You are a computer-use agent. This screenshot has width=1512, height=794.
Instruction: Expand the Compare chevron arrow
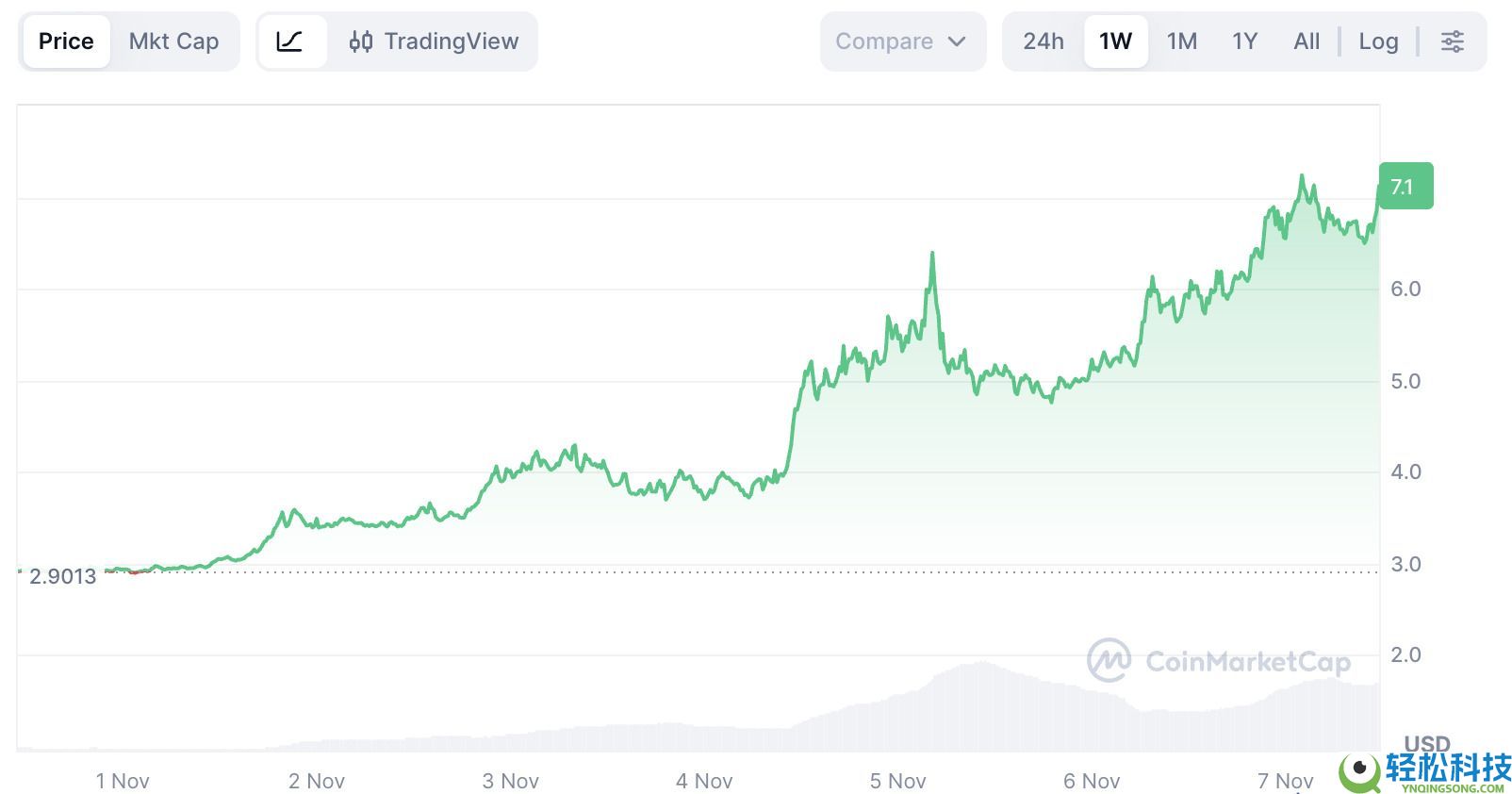click(957, 41)
